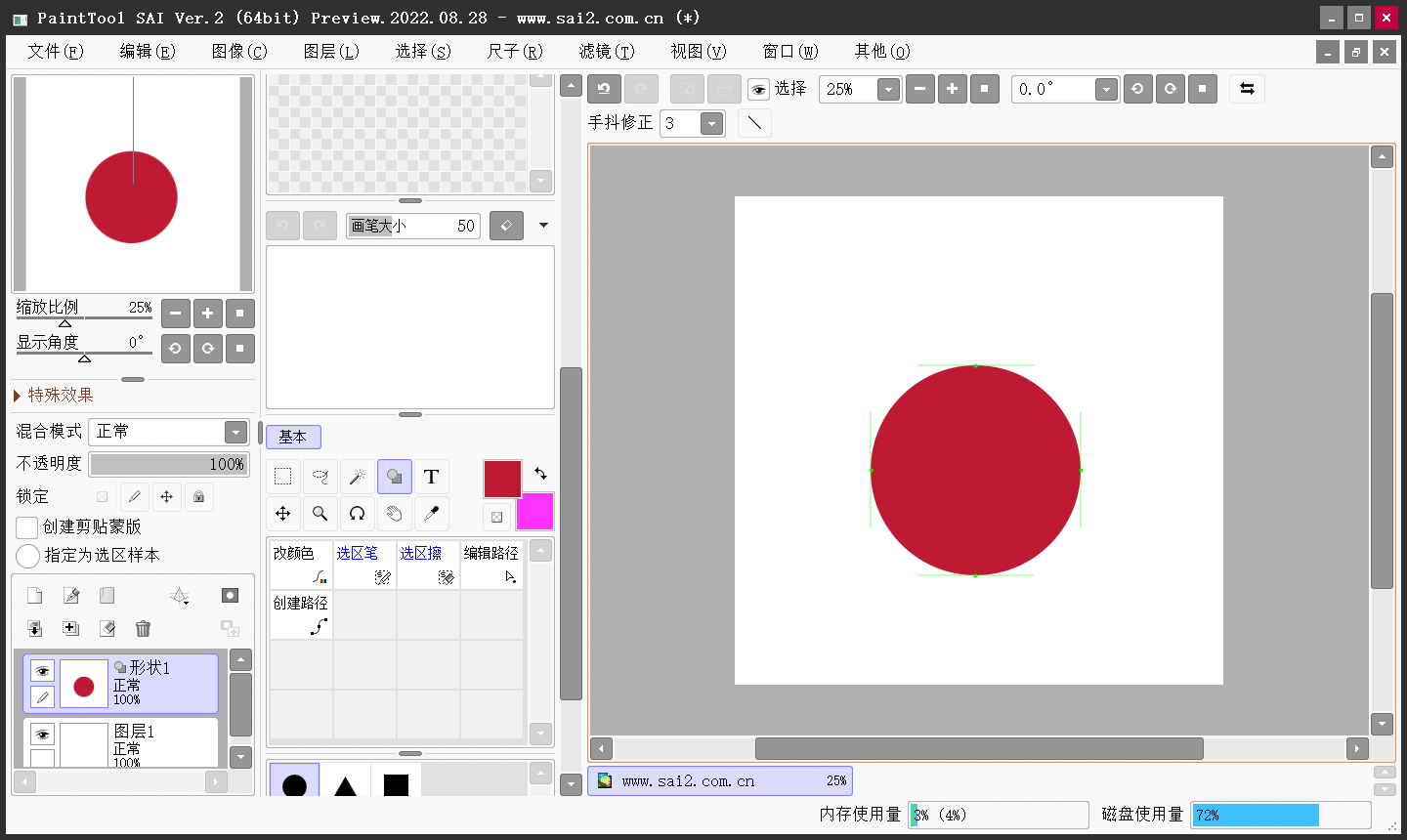
Task: Choose the 选区擦 tool
Action: coord(428,565)
